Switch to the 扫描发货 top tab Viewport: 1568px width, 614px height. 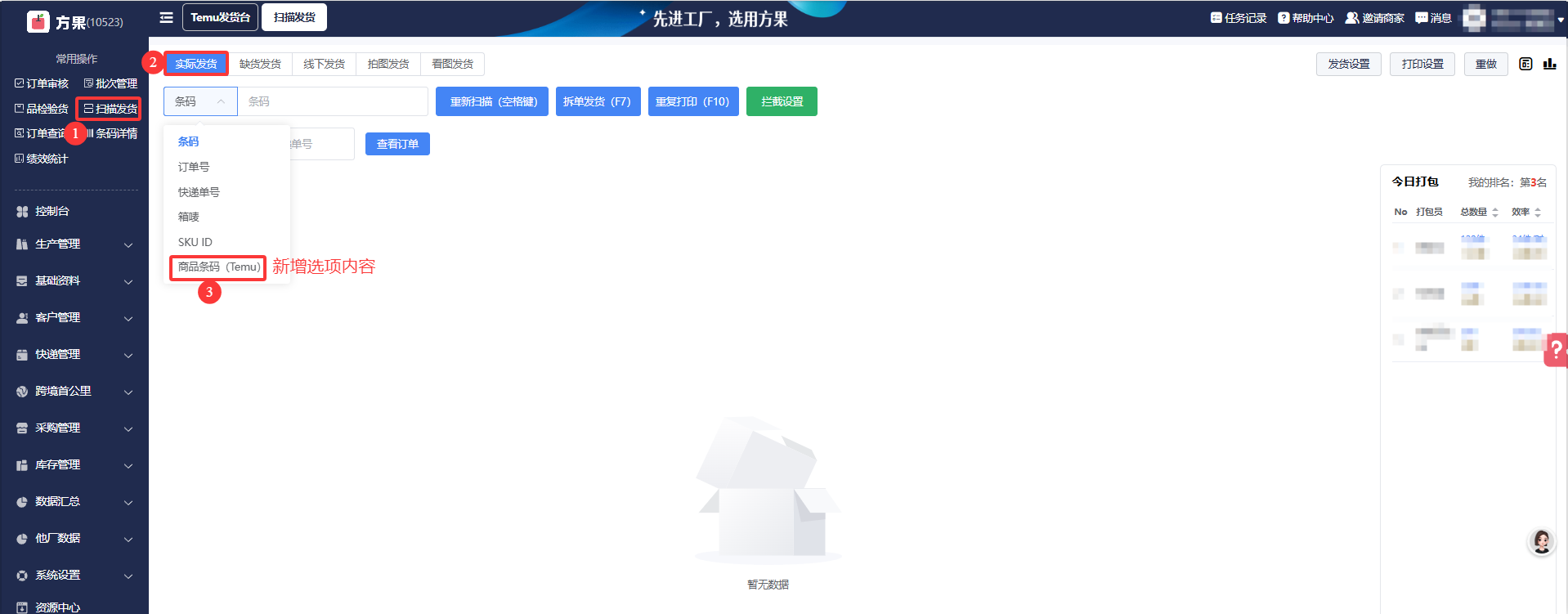(294, 17)
